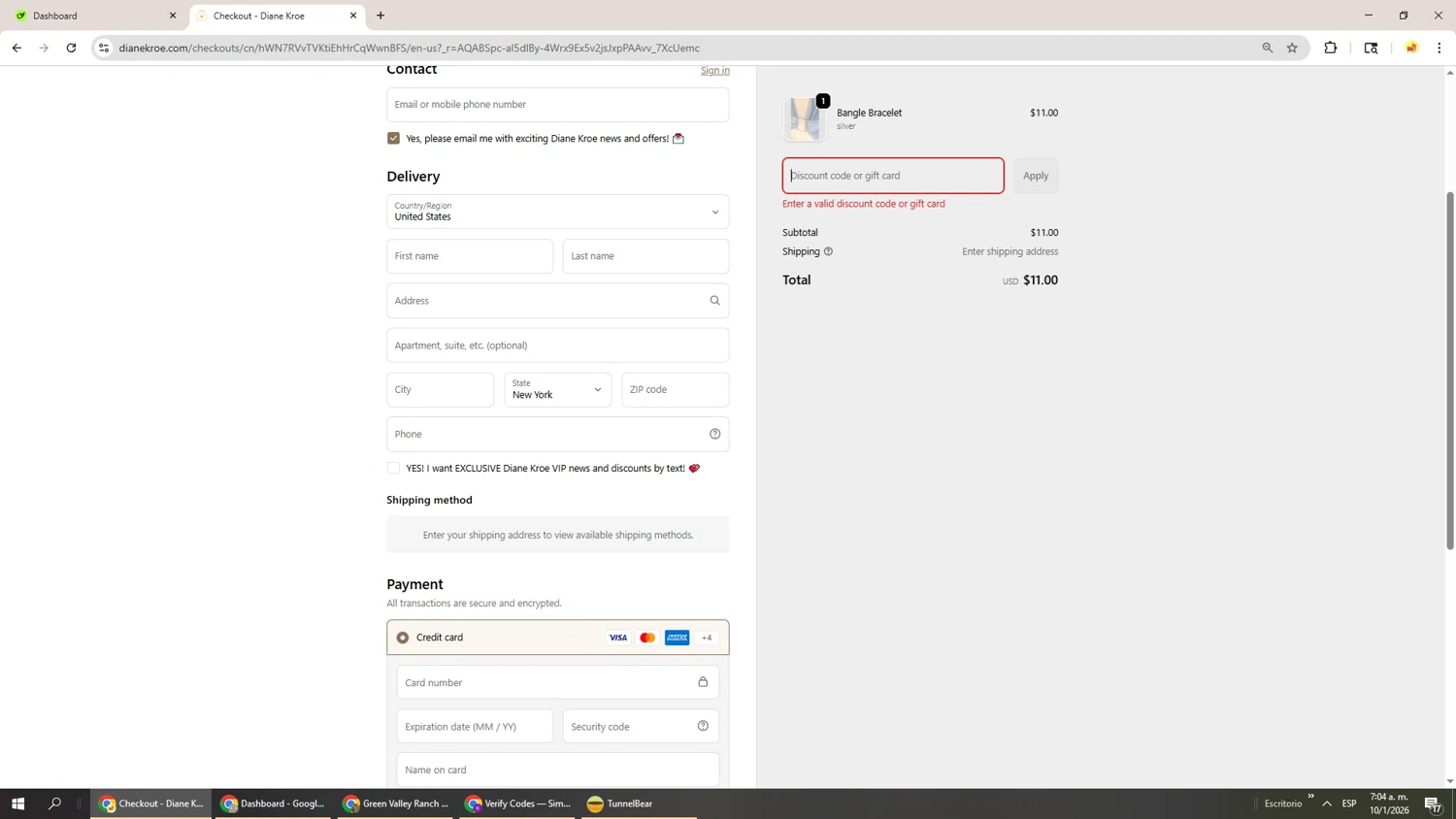The image size is (1456, 819).
Task: Click the Expiration date field
Action: 475,726
